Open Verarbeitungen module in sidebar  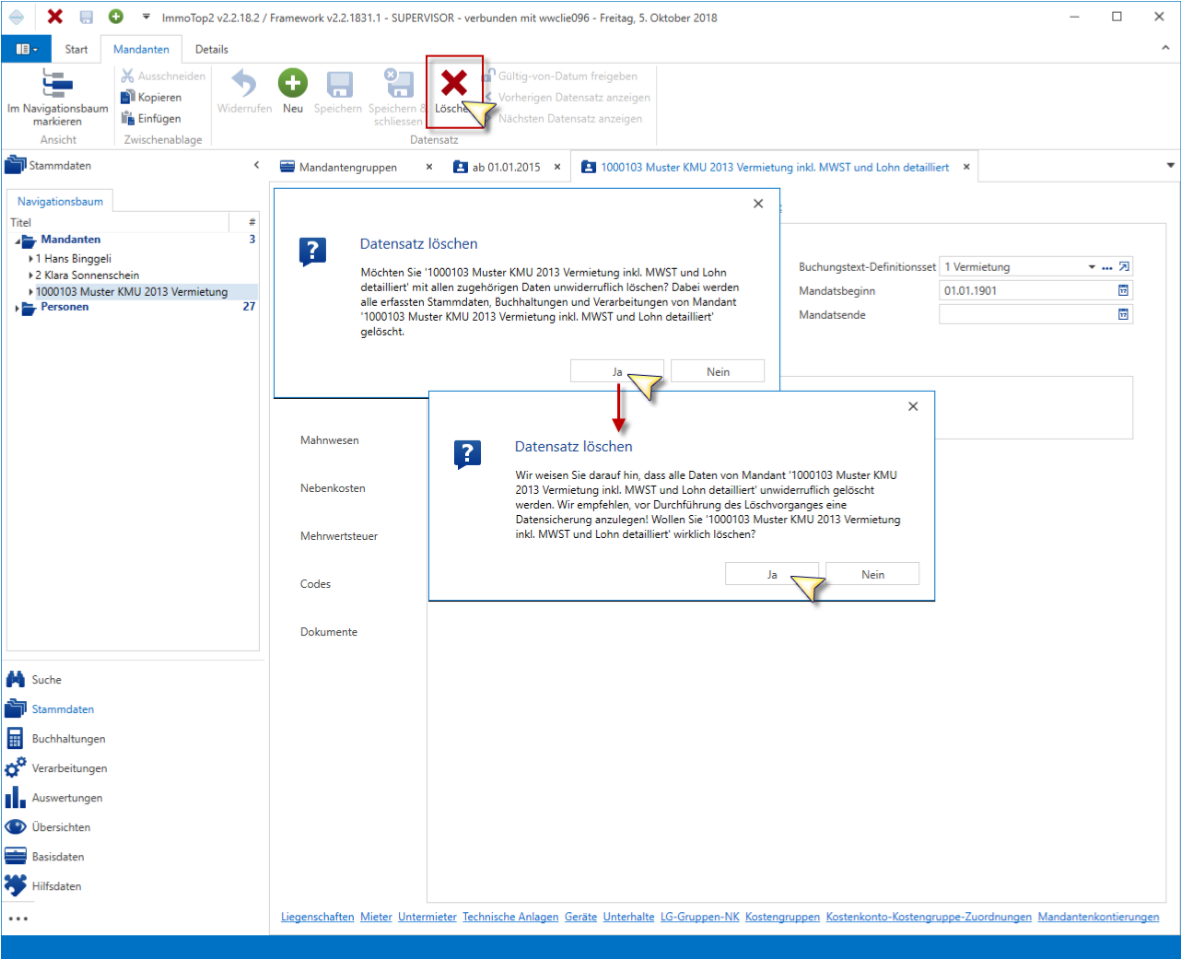pos(57,768)
